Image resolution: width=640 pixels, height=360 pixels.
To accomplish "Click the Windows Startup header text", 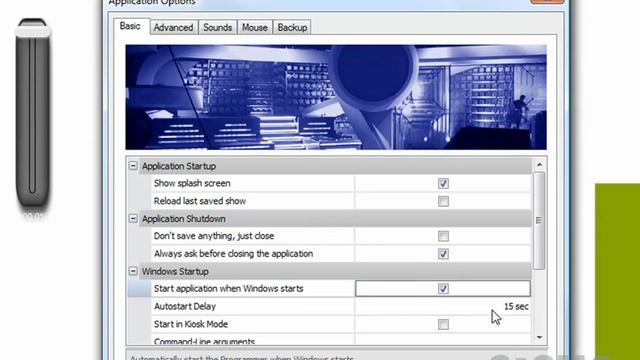I will (175, 271).
